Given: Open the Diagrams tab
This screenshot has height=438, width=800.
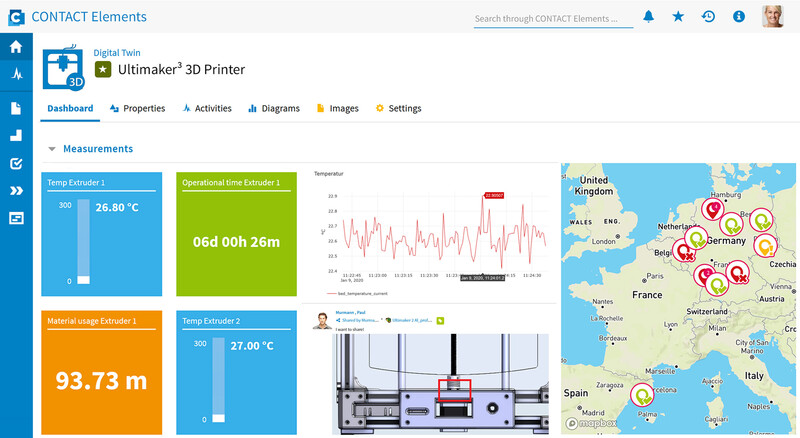Looking at the screenshot, I should (x=274, y=108).
